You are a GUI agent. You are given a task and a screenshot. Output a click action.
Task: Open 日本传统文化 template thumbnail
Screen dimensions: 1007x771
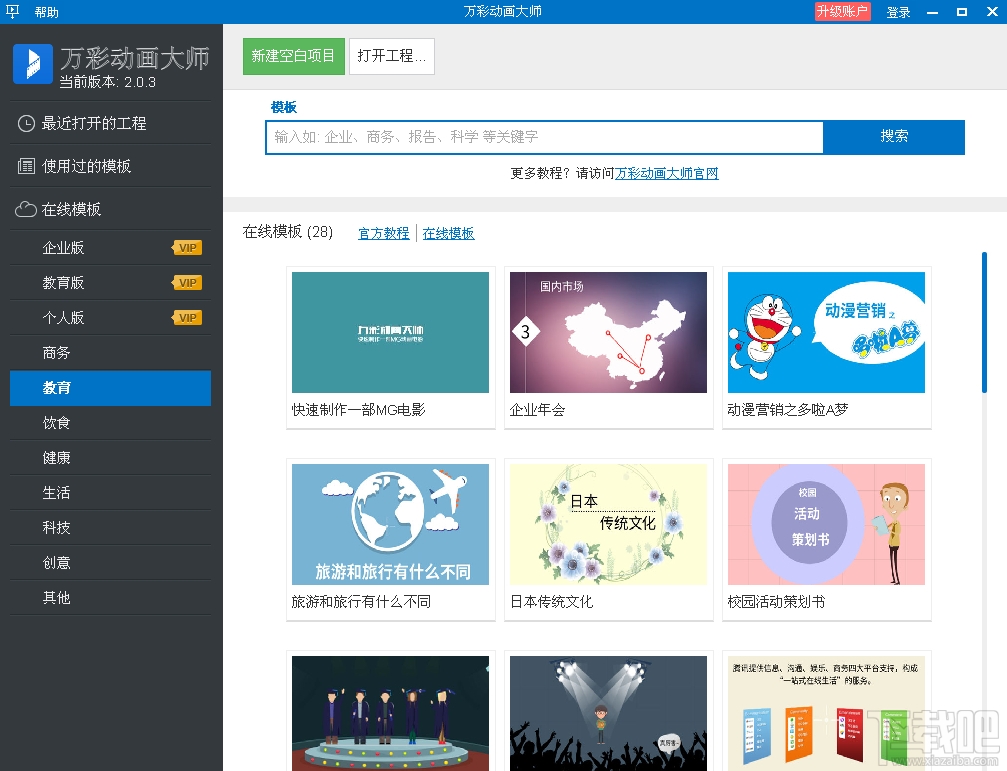tap(608, 524)
